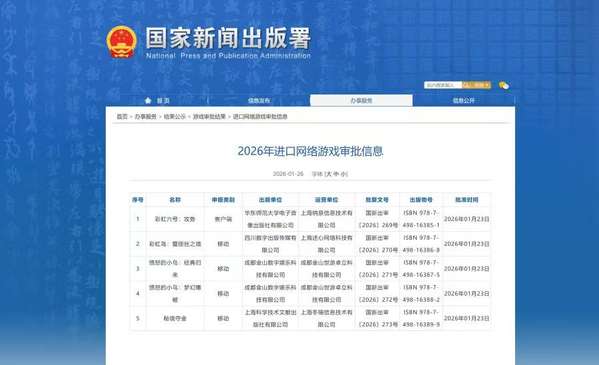Click the approval number [2026] 273号
The height and width of the screenshot is (365, 599).
click(x=377, y=318)
